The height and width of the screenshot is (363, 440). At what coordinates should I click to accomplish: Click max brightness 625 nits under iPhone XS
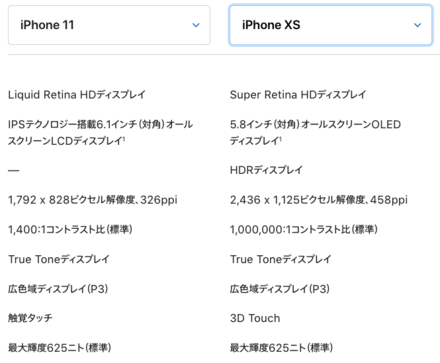[x=281, y=348]
